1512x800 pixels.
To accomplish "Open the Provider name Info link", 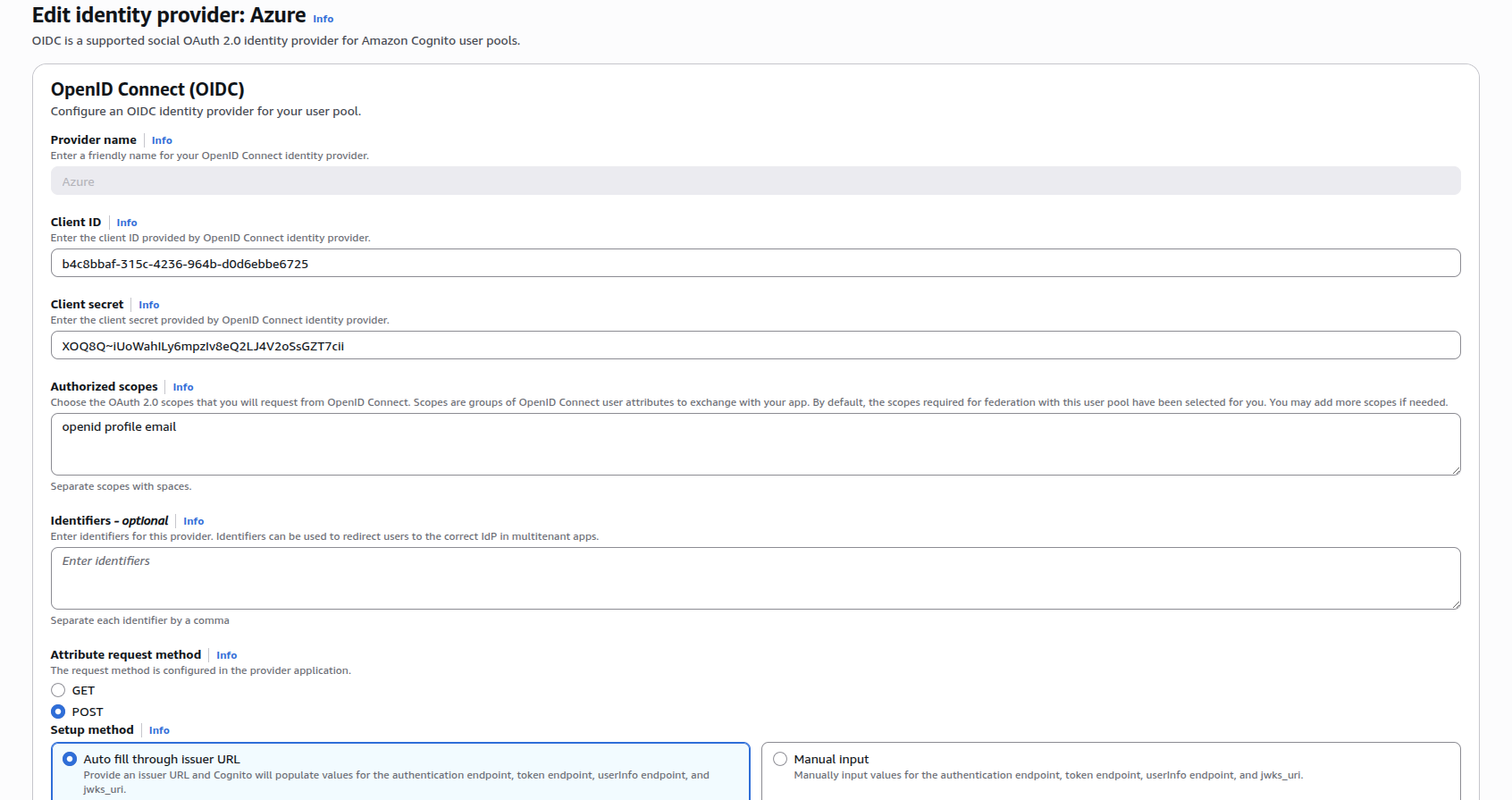I will click(x=162, y=140).
